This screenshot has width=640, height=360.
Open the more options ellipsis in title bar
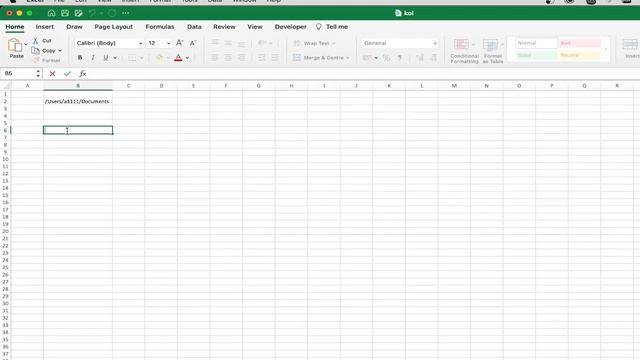(x=126, y=13)
